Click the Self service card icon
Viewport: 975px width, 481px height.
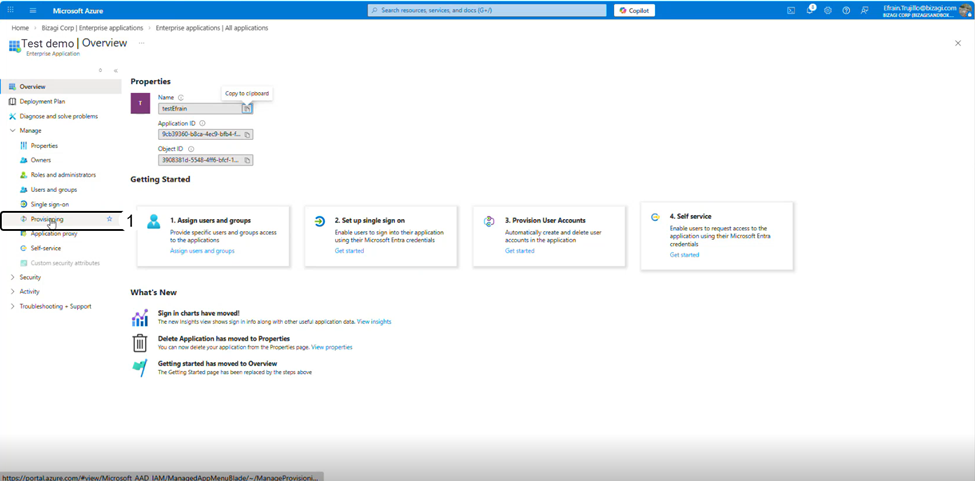(x=655, y=217)
